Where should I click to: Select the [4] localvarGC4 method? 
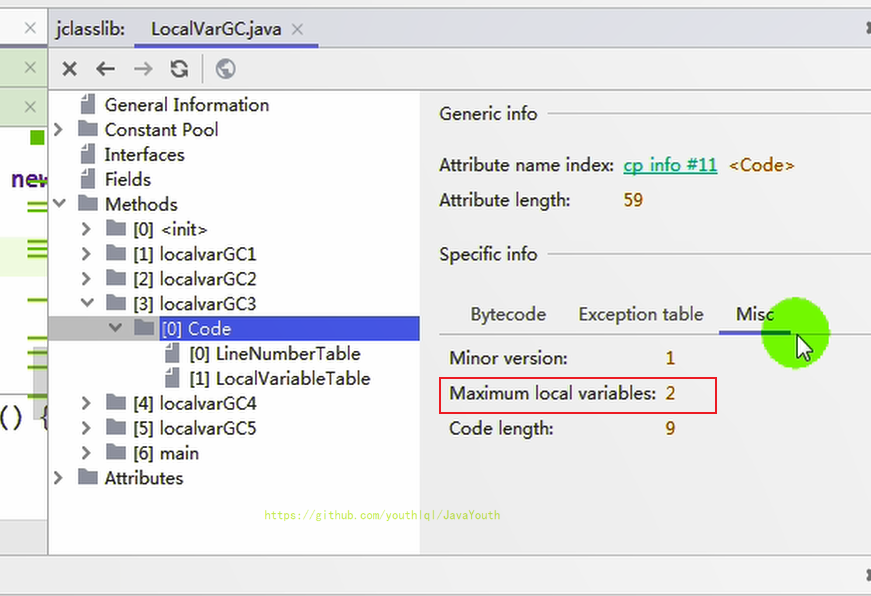pyautogui.click(x=194, y=404)
